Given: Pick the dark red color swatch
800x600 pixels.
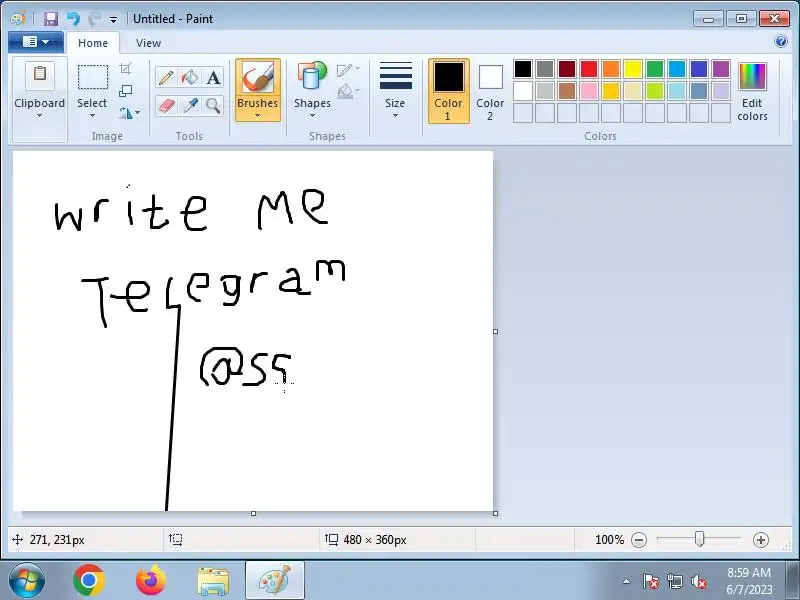Looking at the screenshot, I should click(567, 69).
